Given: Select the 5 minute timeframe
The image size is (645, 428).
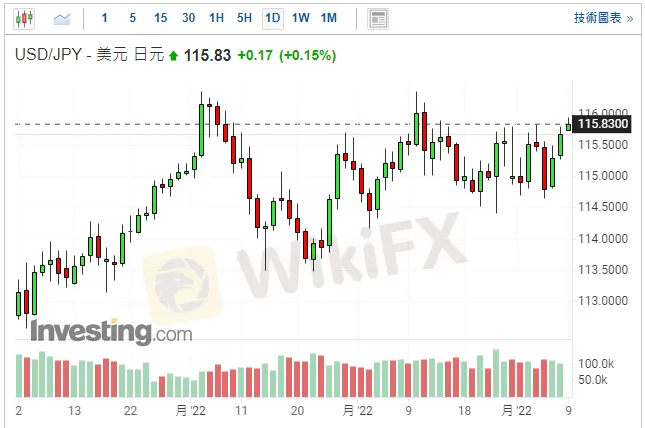Looking at the screenshot, I should click(x=133, y=18).
